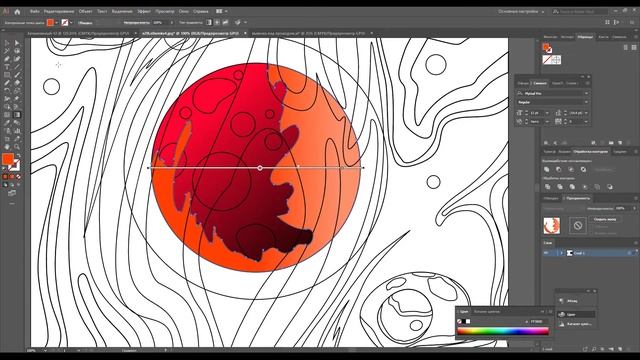Click the Каталог цвет... entry in floating panel
Screen dimensions: 640x360
576,324
